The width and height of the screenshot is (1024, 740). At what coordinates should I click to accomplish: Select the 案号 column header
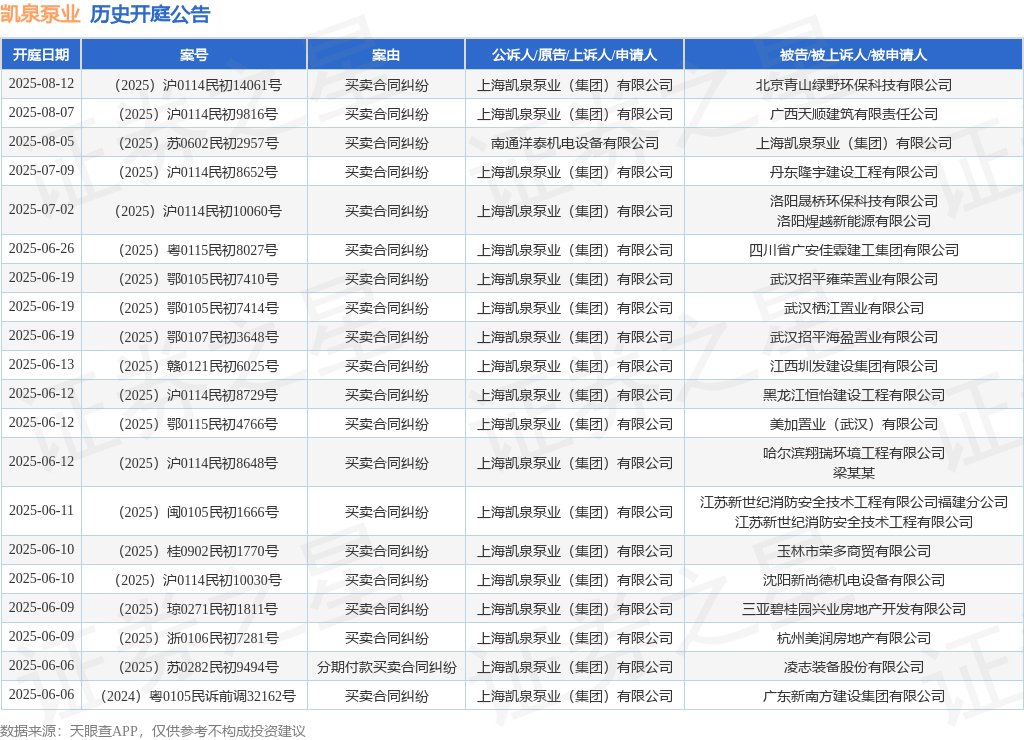(x=194, y=55)
